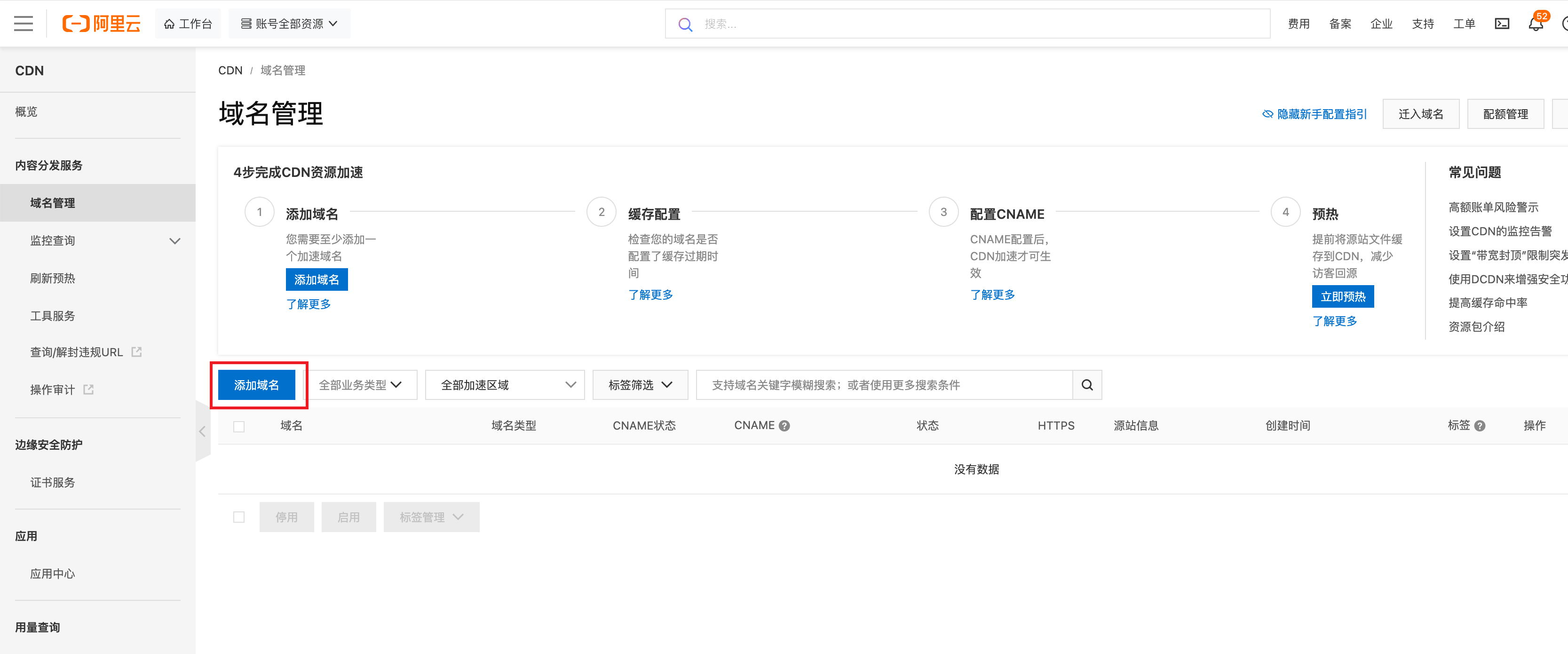Open 证书服务 in the sidebar
Image resolution: width=1568 pixels, height=654 pixels.
pyautogui.click(x=53, y=482)
